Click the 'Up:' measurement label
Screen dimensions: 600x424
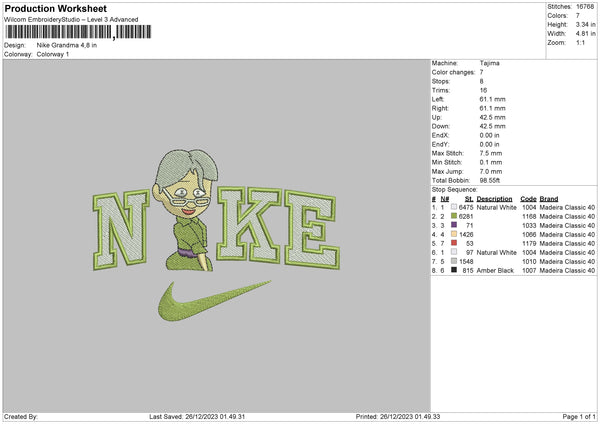tap(437, 117)
